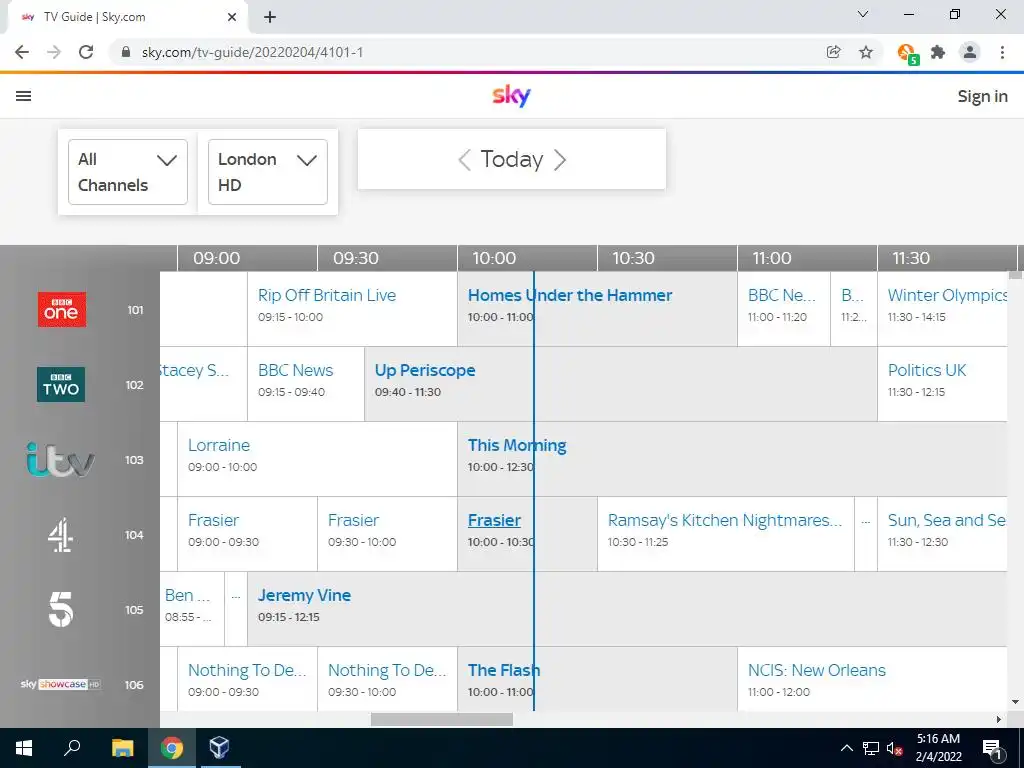Click the guide's scroll right arrow

pyautogui.click(x=999, y=720)
